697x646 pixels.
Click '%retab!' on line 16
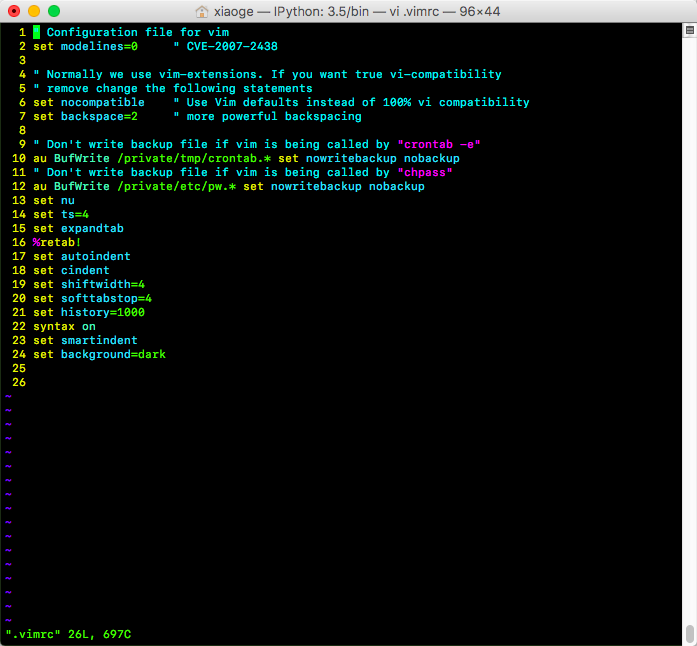click(x=57, y=242)
